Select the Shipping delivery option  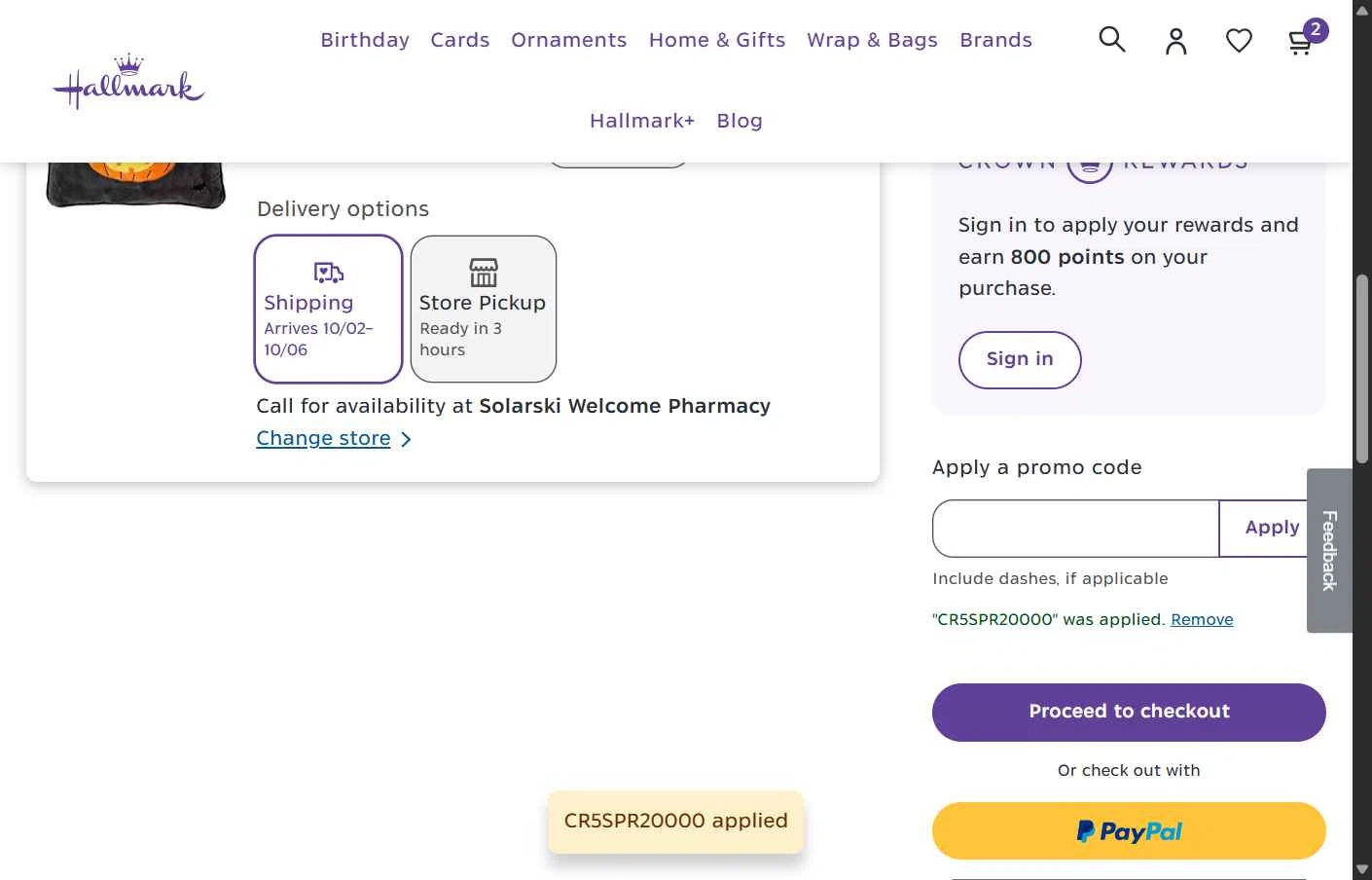pos(329,309)
